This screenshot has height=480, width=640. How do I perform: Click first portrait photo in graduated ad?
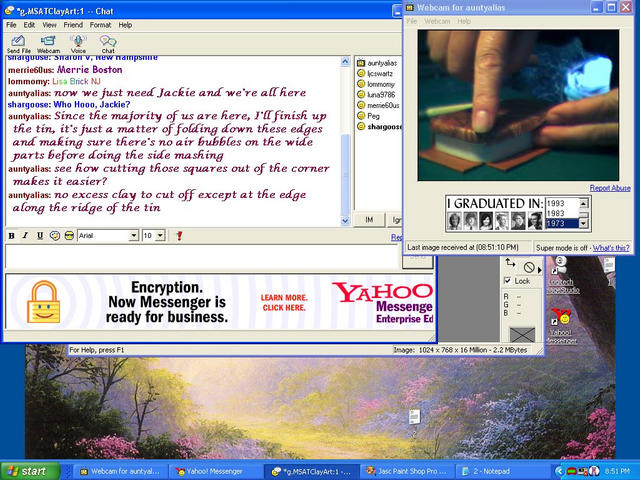454,221
